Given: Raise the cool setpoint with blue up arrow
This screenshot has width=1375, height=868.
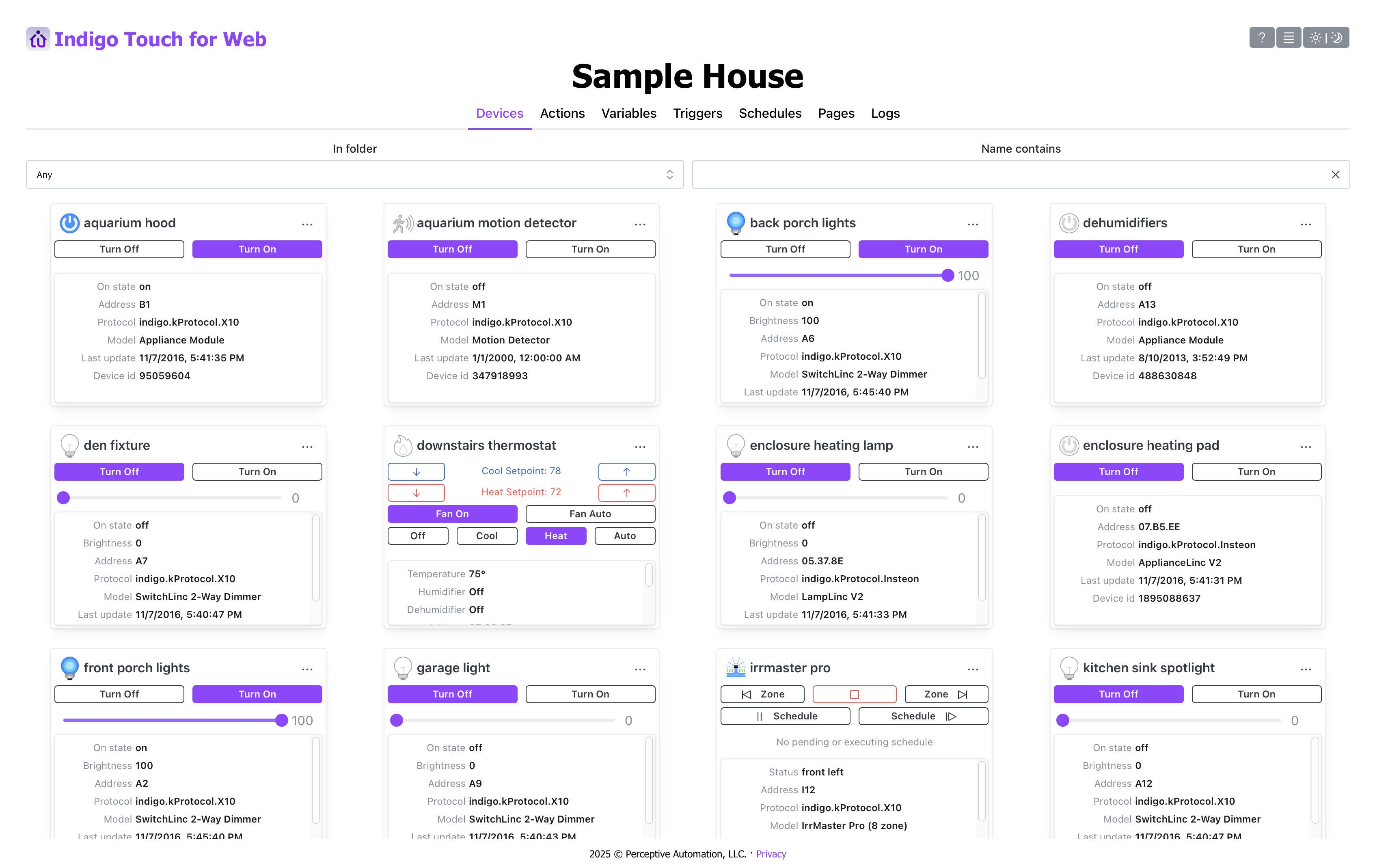Looking at the screenshot, I should coord(626,472).
